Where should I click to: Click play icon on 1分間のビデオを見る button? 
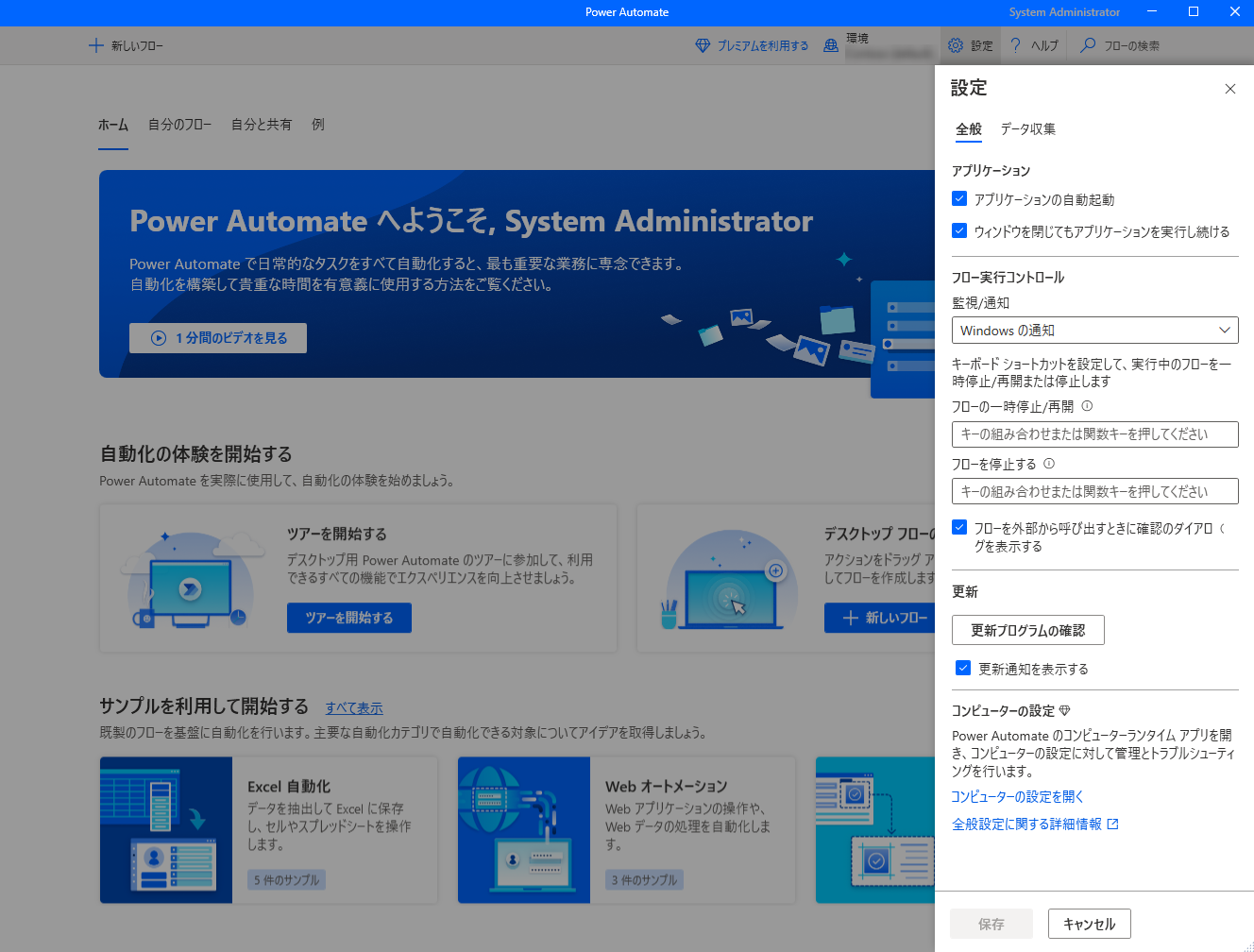click(159, 338)
